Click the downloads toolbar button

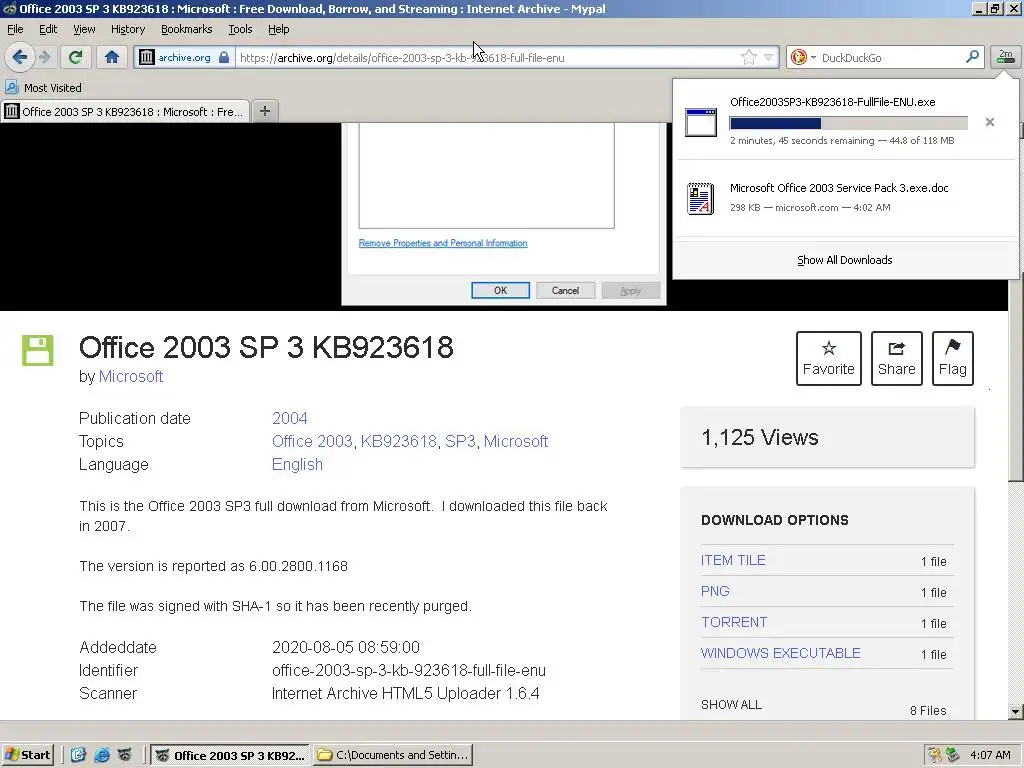(1005, 57)
